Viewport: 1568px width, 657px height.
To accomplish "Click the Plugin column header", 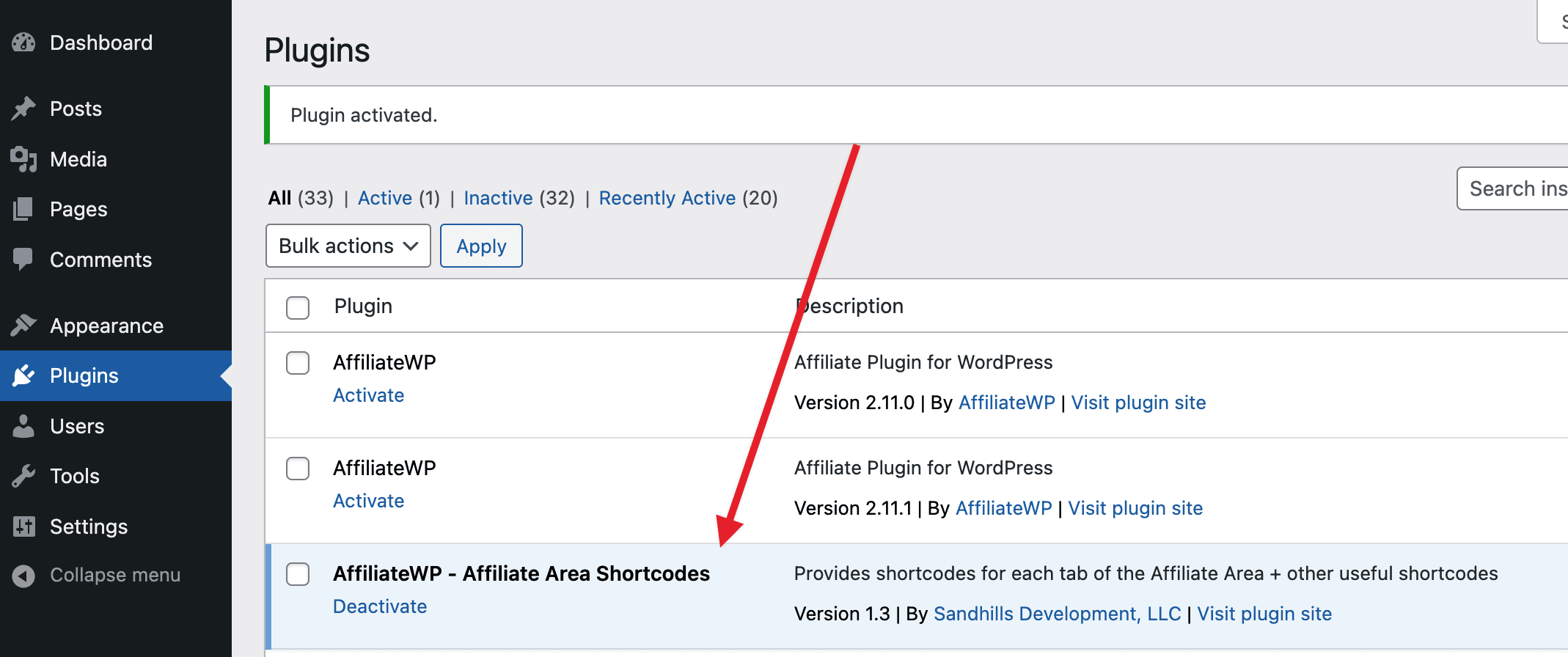I will coord(363,306).
